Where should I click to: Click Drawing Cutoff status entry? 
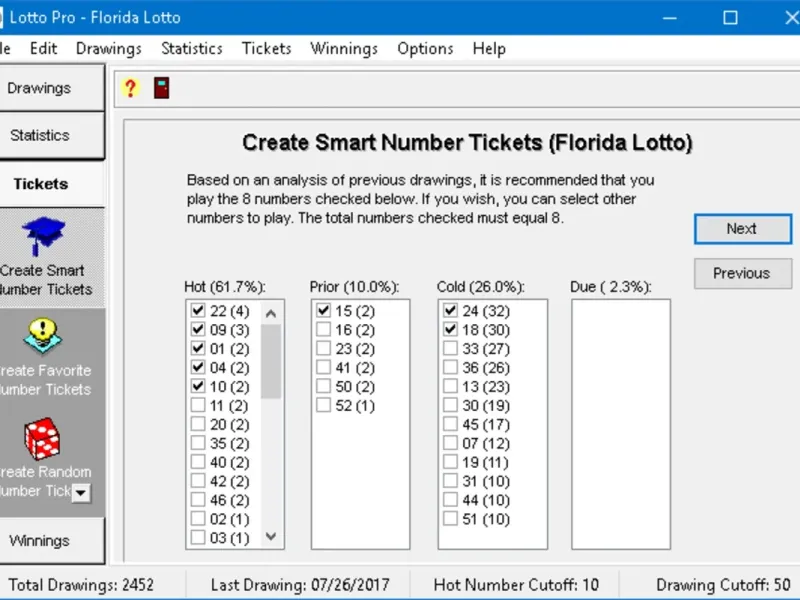click(723, 584)
